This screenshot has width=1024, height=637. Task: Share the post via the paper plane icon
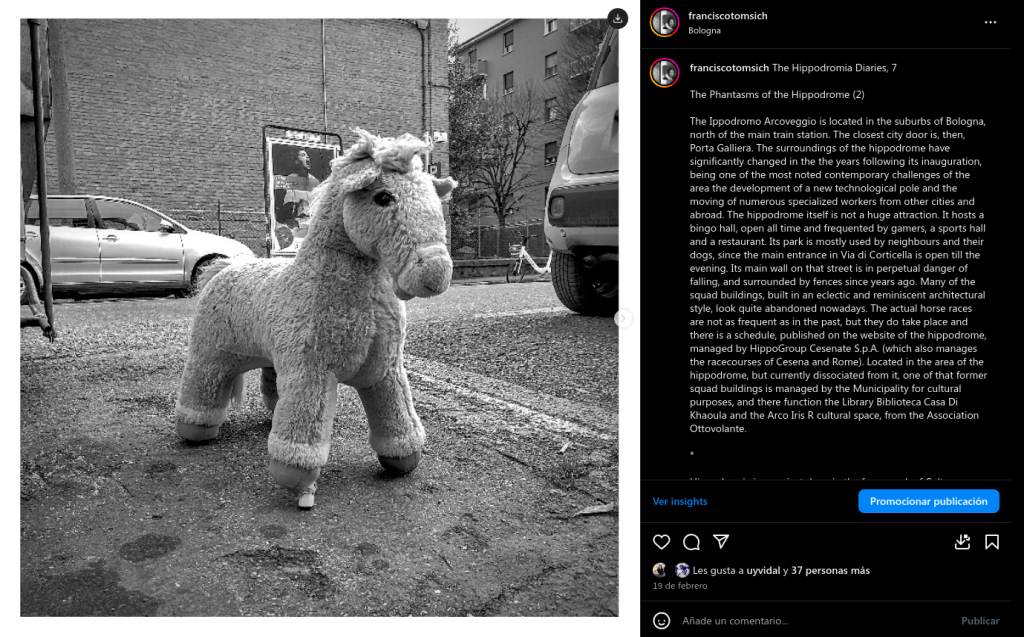click(721, 541)
